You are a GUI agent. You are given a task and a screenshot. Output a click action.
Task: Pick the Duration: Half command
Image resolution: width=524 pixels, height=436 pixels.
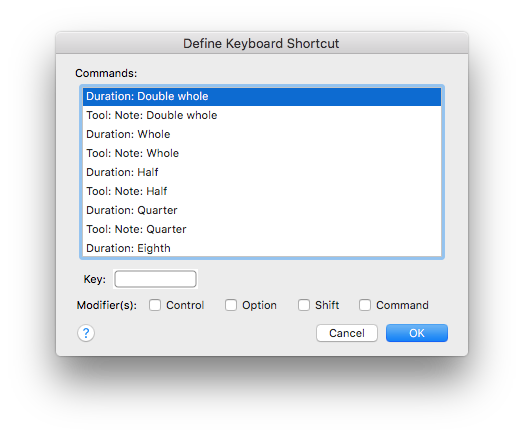pyautogui.click(x=262, y=172)
